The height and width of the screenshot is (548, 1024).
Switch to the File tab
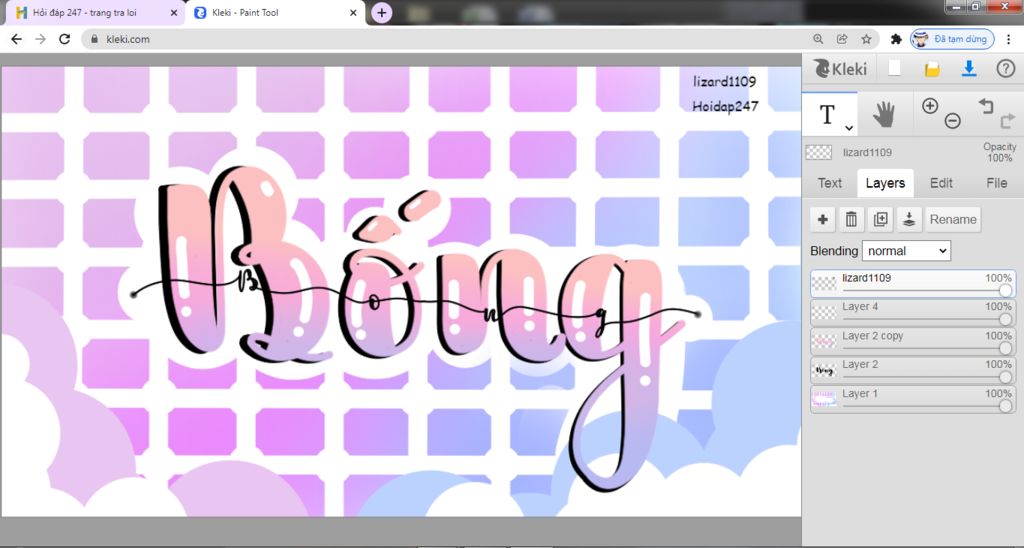[996, 183]
